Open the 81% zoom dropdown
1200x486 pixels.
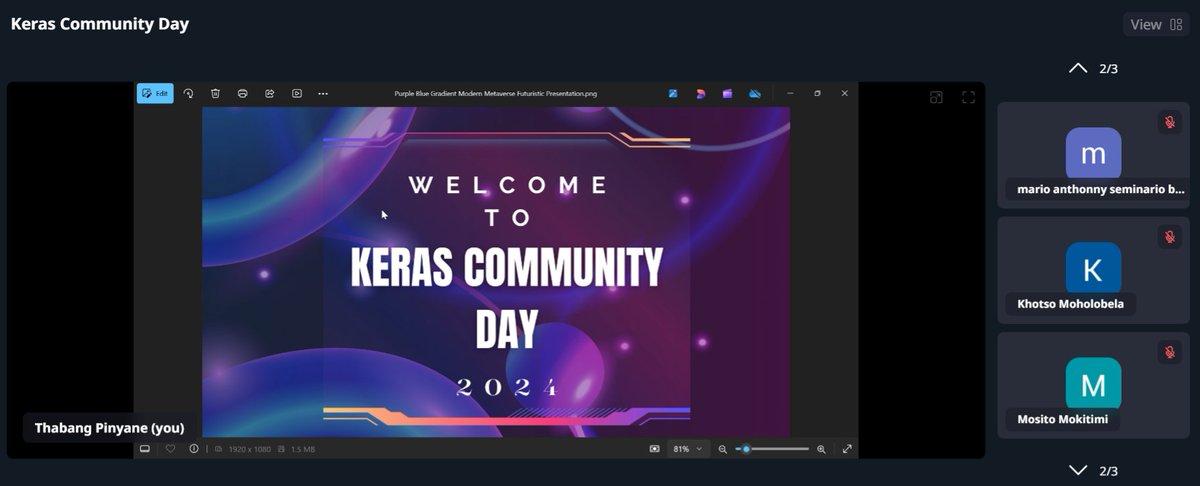click(x=689, y=449)
